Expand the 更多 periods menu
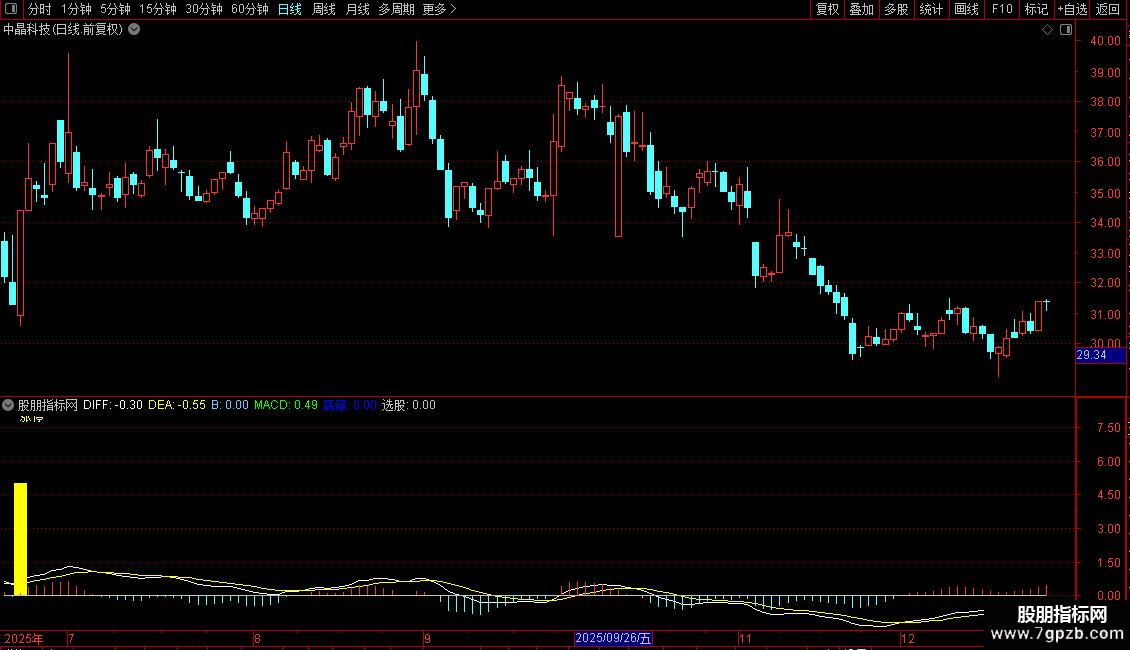Screen dimensions: 1130x650 click(439, 9)
